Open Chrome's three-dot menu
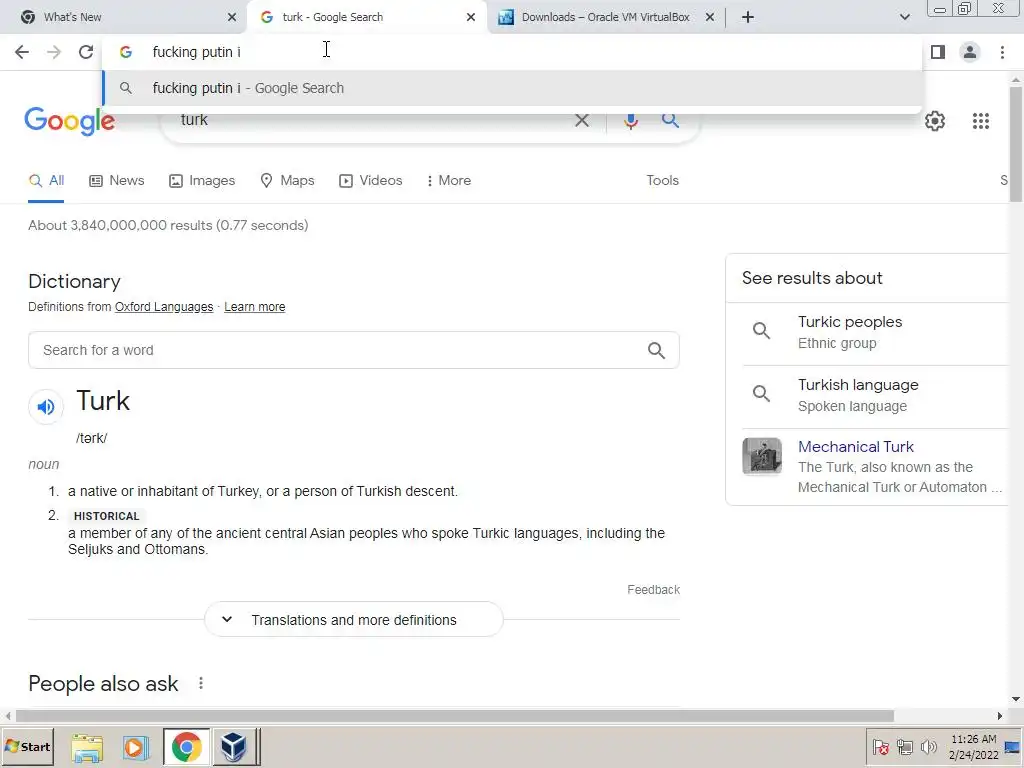 (1002, 52)
